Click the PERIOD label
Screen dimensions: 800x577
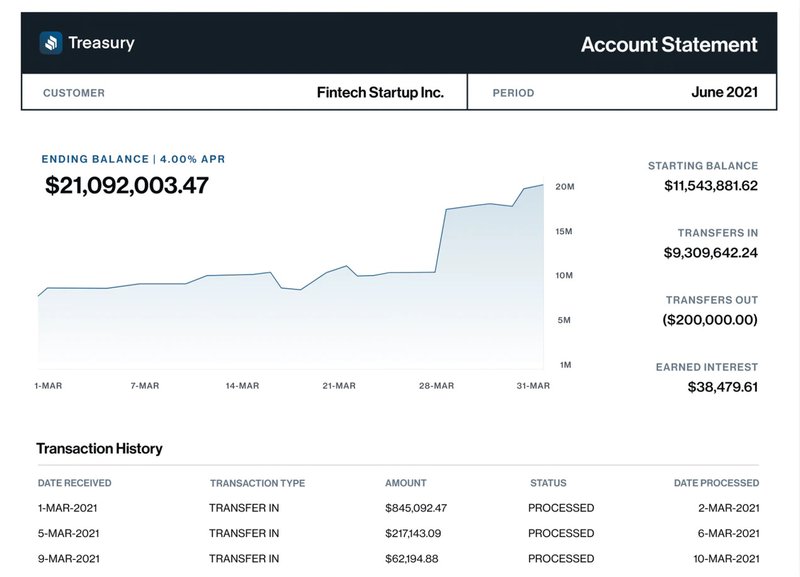click(513, 93)
